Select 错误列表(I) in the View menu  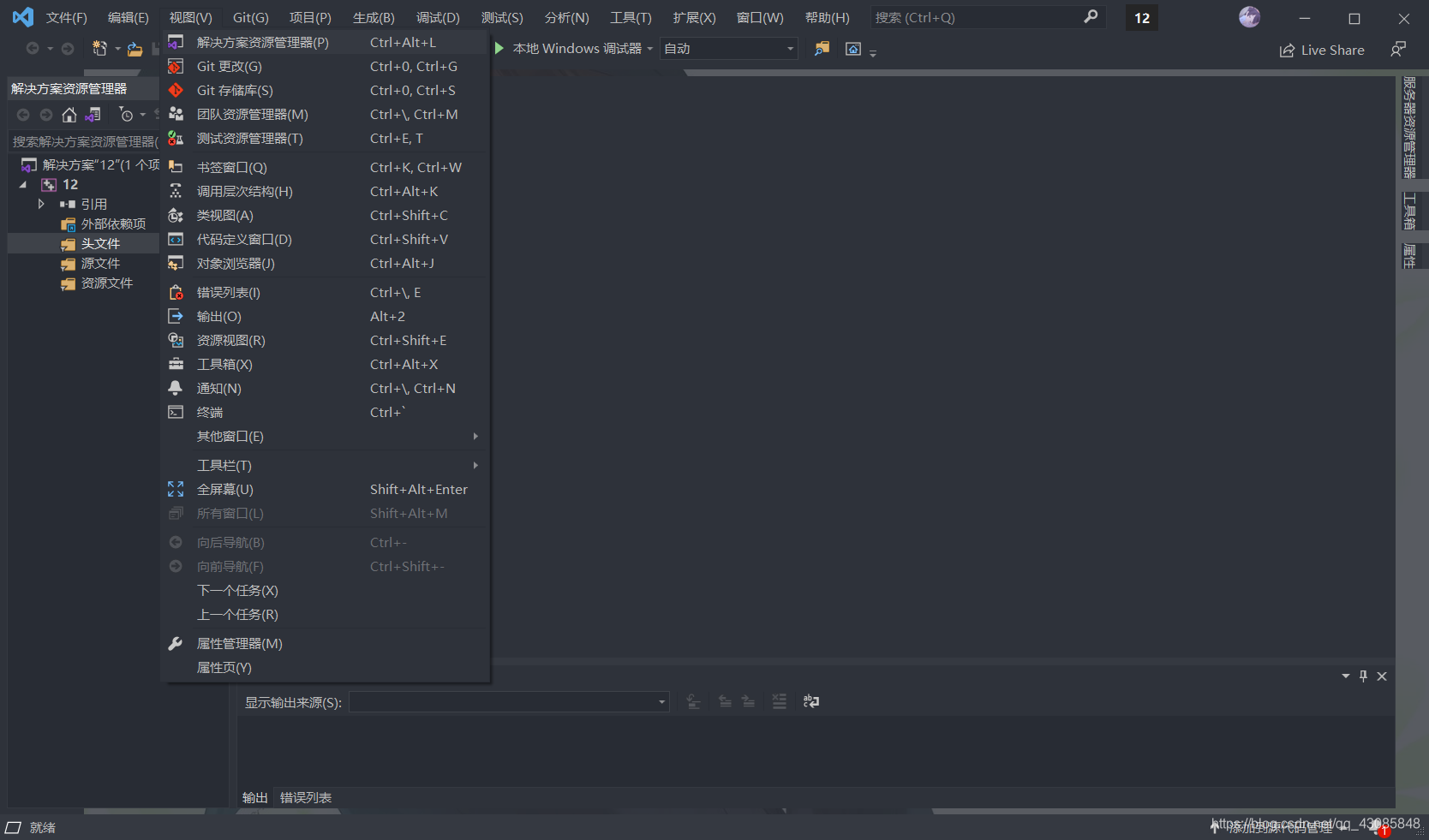[326, 292]
